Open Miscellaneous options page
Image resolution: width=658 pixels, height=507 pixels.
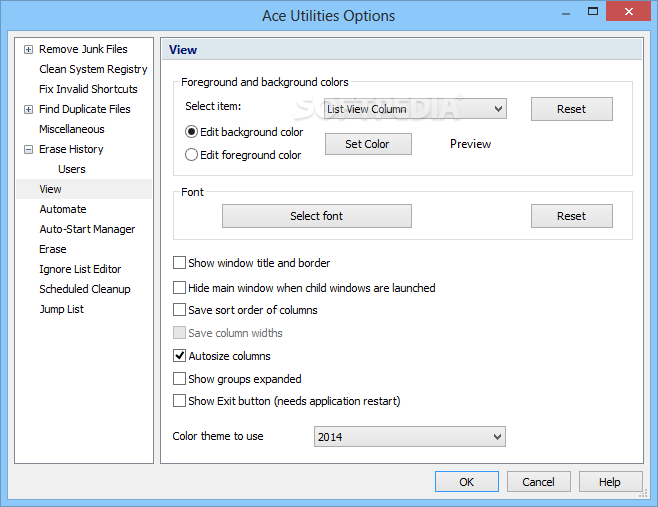pos(72,129)
